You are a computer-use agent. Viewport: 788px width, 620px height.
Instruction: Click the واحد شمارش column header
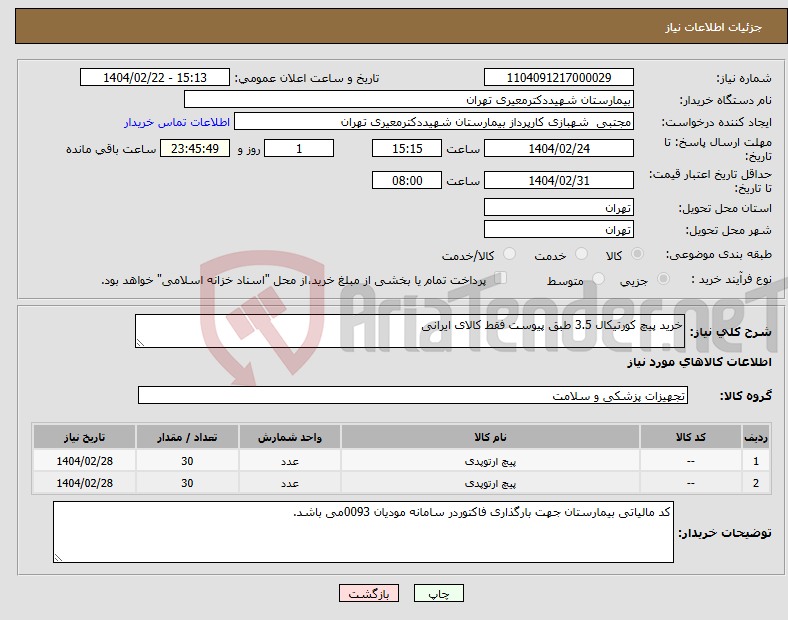pos(289,437)
